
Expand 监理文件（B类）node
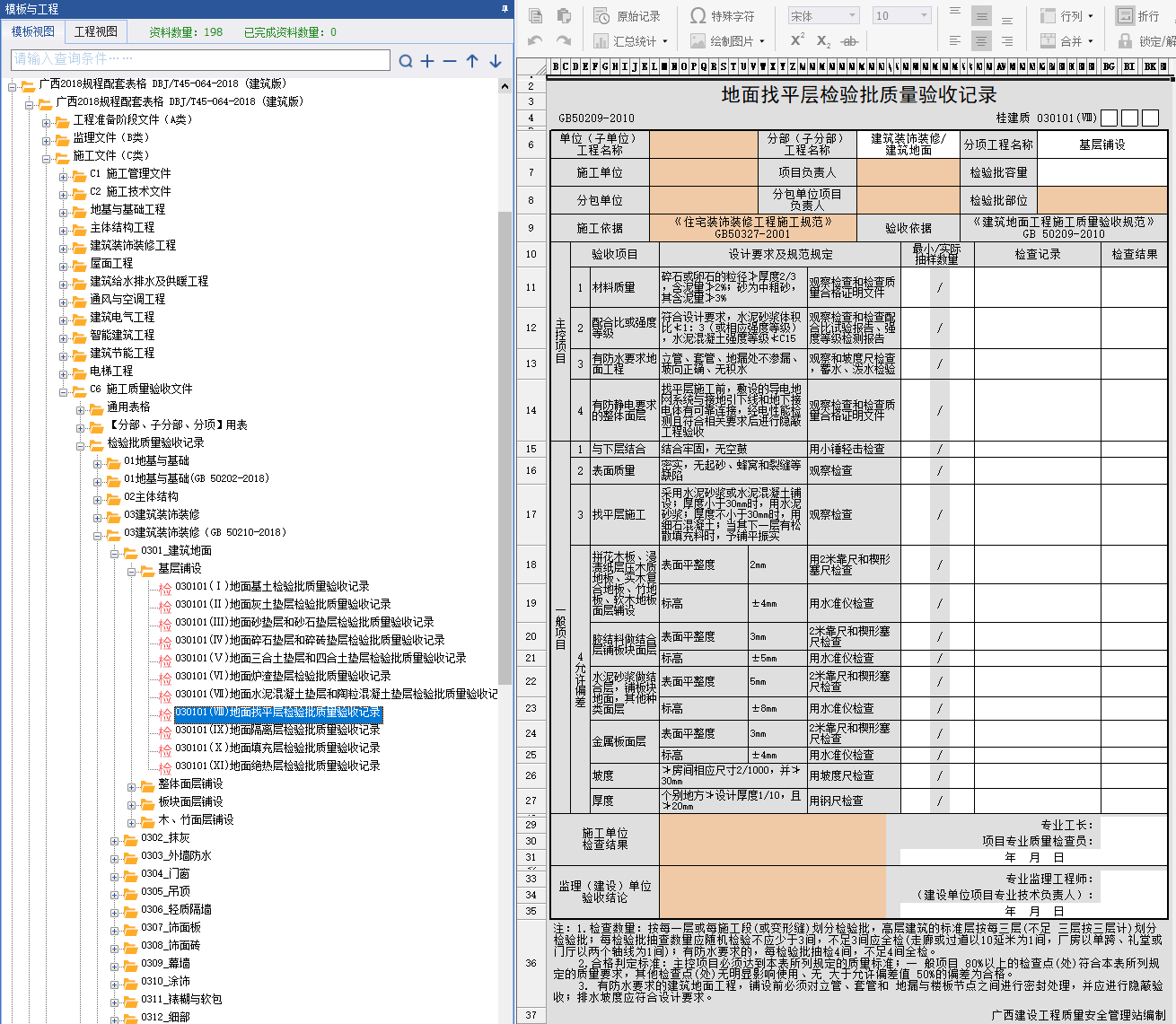pos(47,140)
